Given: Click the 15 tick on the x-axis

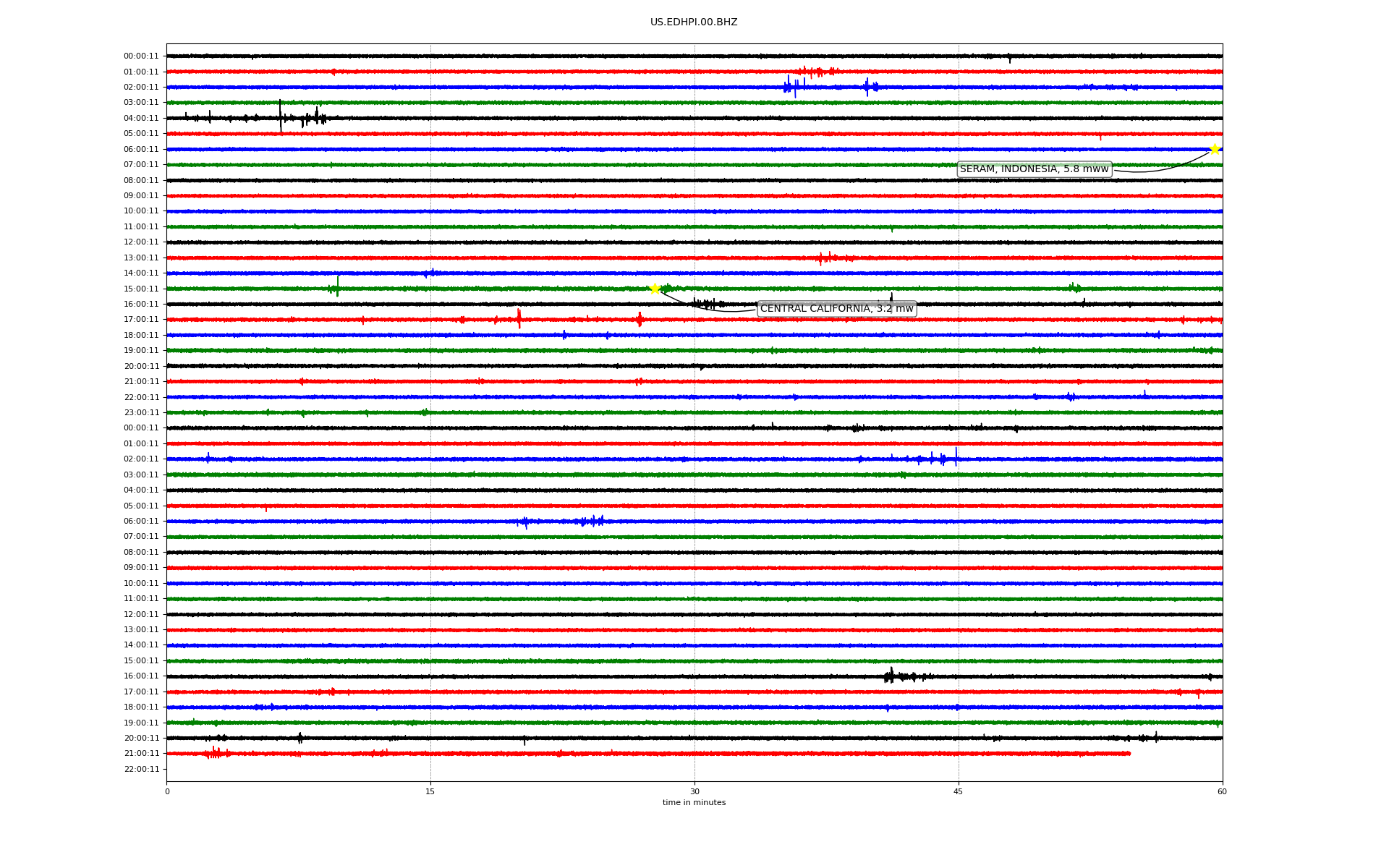Looking at the screenshot, I should point(430,791).
